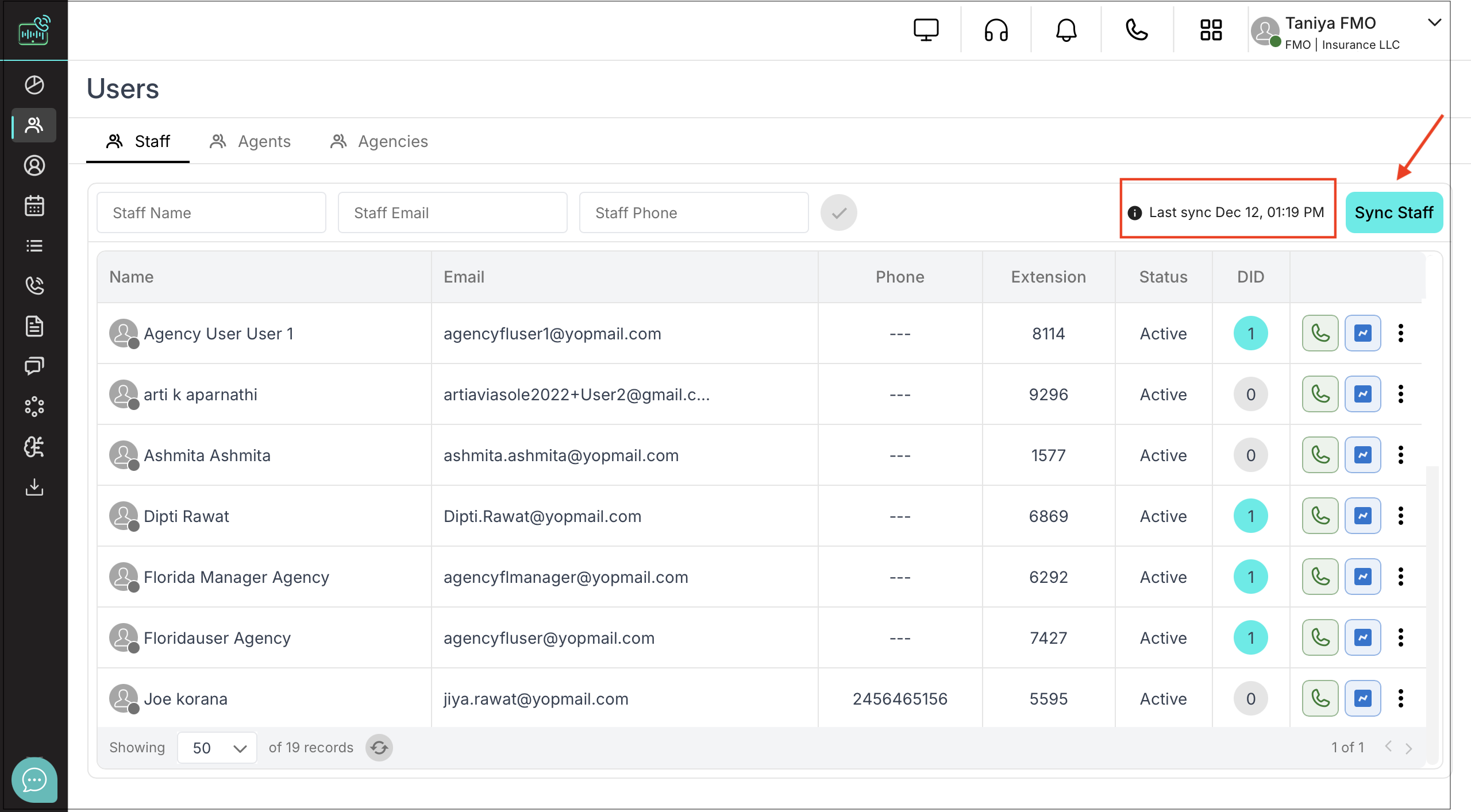Open blue analytics icon for Joe korana
The width and height of the screenshot is (1471, 812).
click(x=1362, y=698)
